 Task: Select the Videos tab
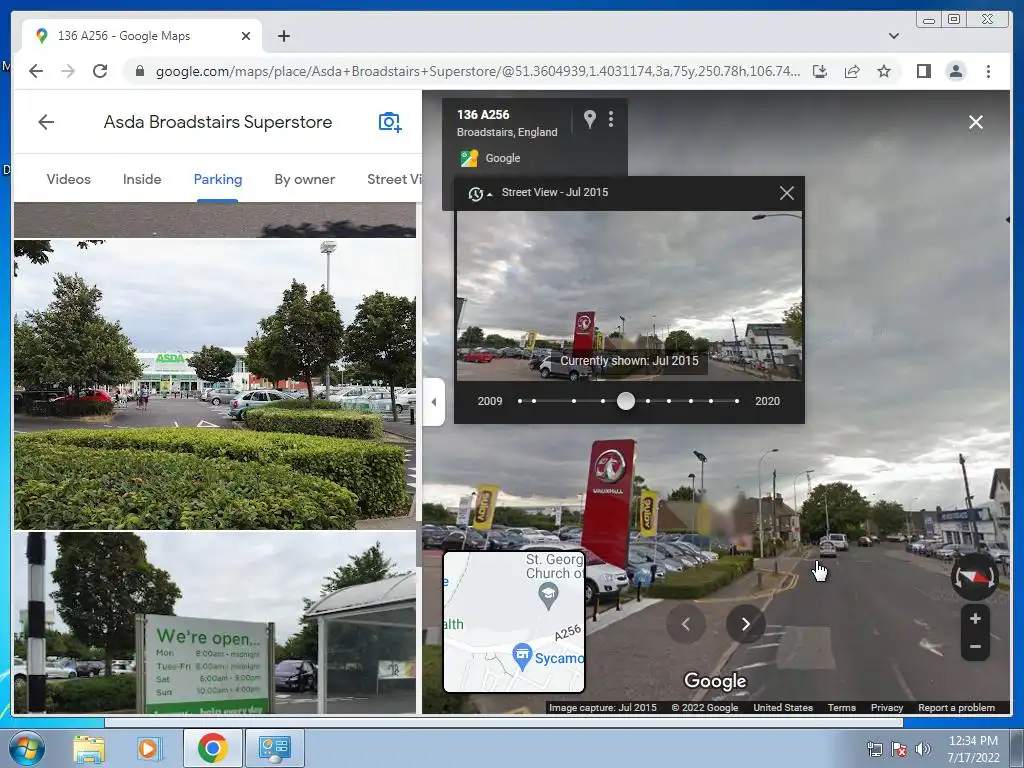tap(69, 179)
